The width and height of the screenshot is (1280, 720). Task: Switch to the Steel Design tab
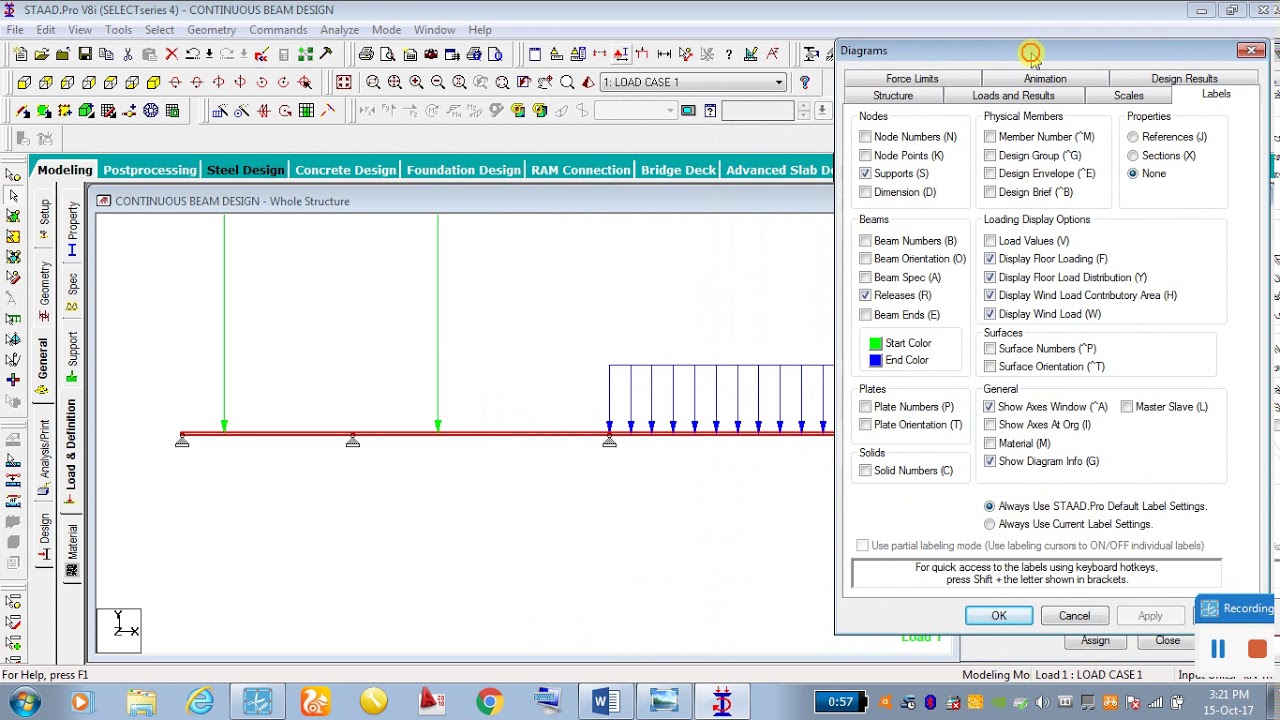point(246,170)
